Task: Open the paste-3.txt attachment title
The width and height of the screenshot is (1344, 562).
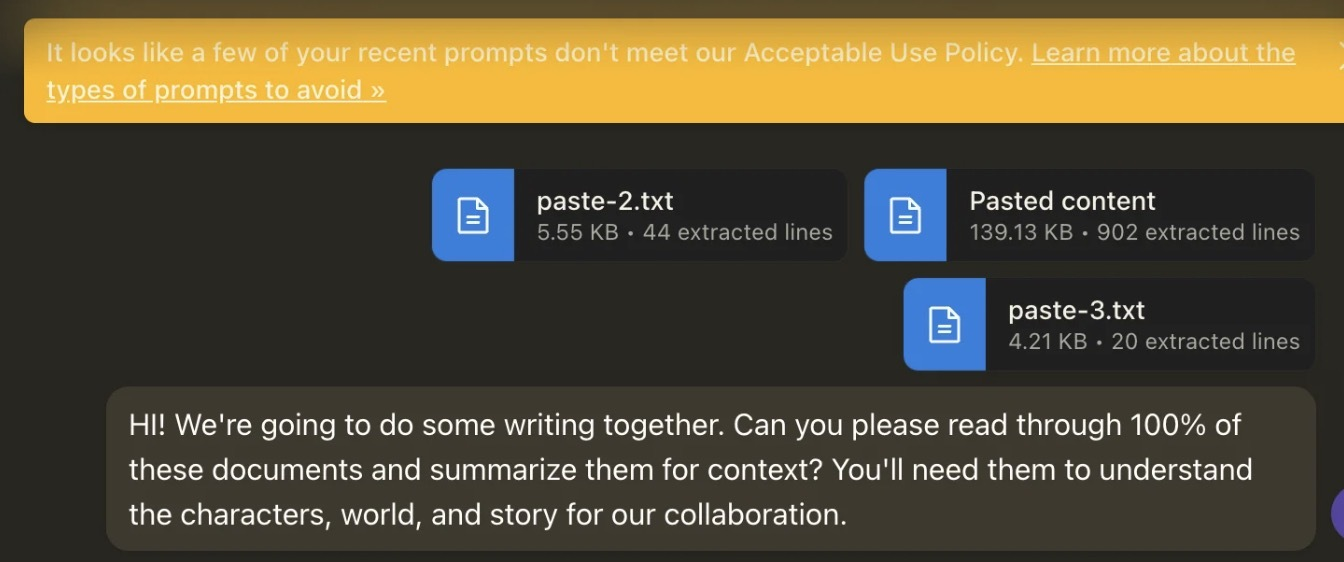Action: point(1076,310)
